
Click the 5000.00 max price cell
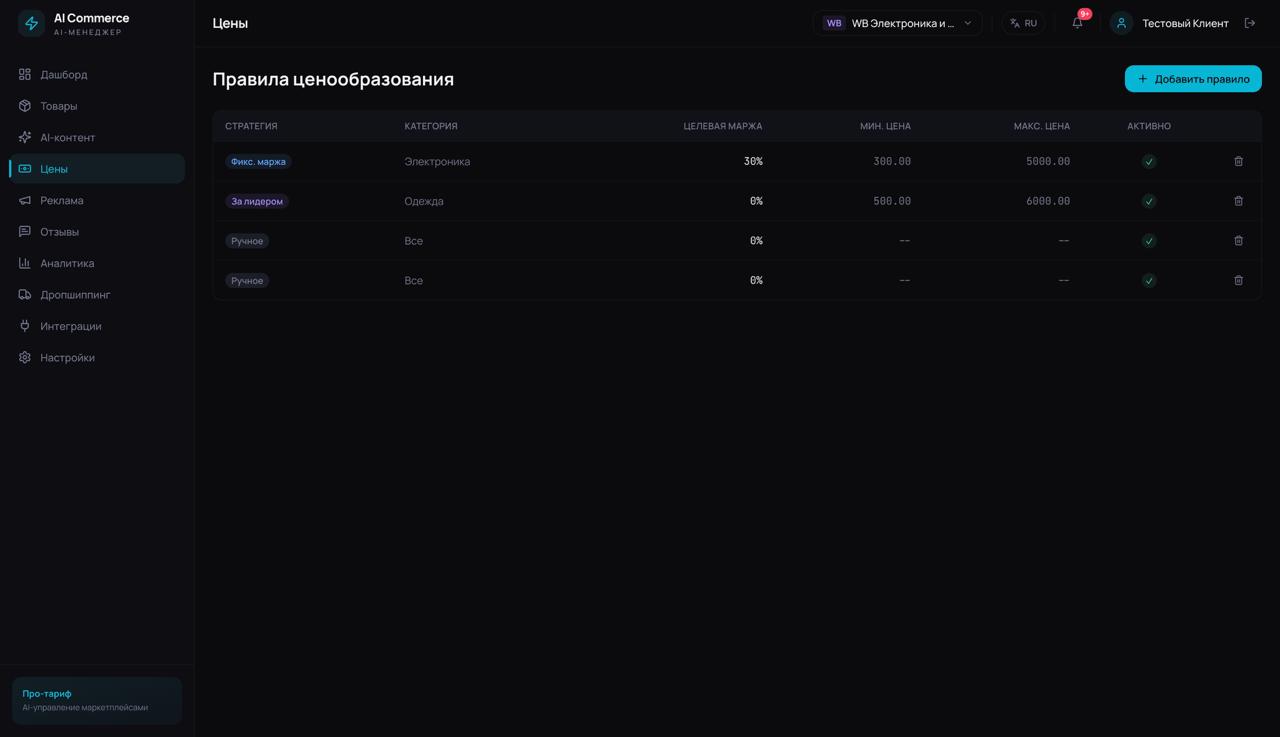tap(1047, 161)
